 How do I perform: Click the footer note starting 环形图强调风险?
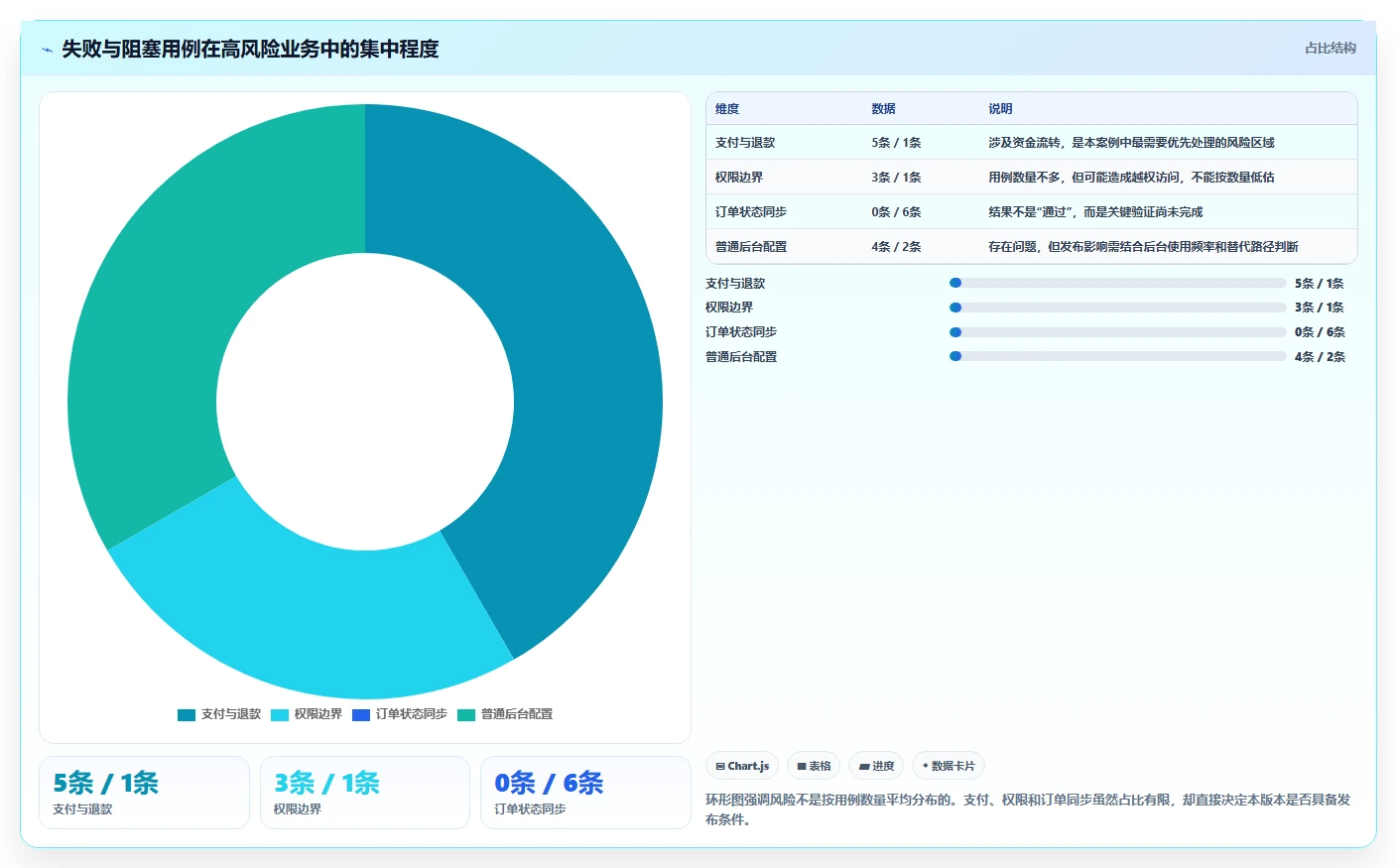click(x=1028, y=809)
